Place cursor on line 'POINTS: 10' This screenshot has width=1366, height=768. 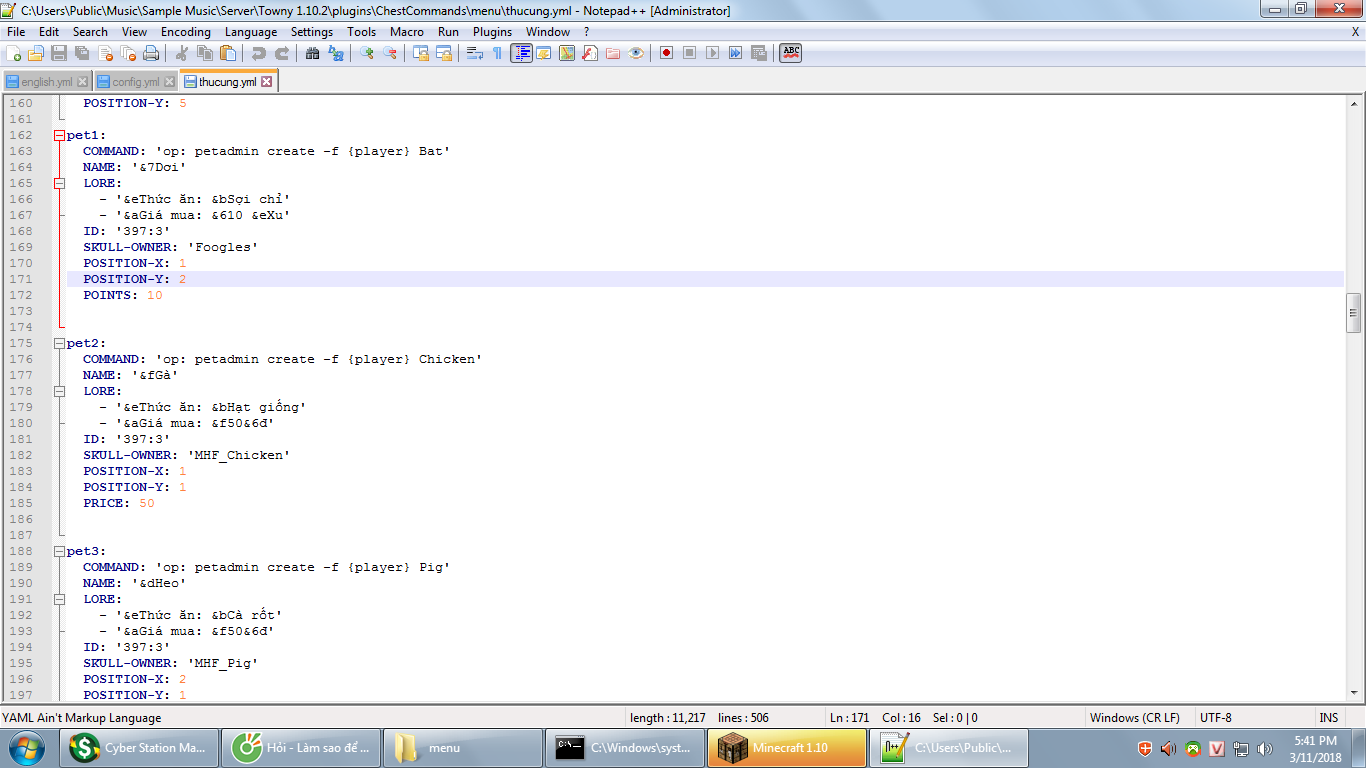[122, 295]
